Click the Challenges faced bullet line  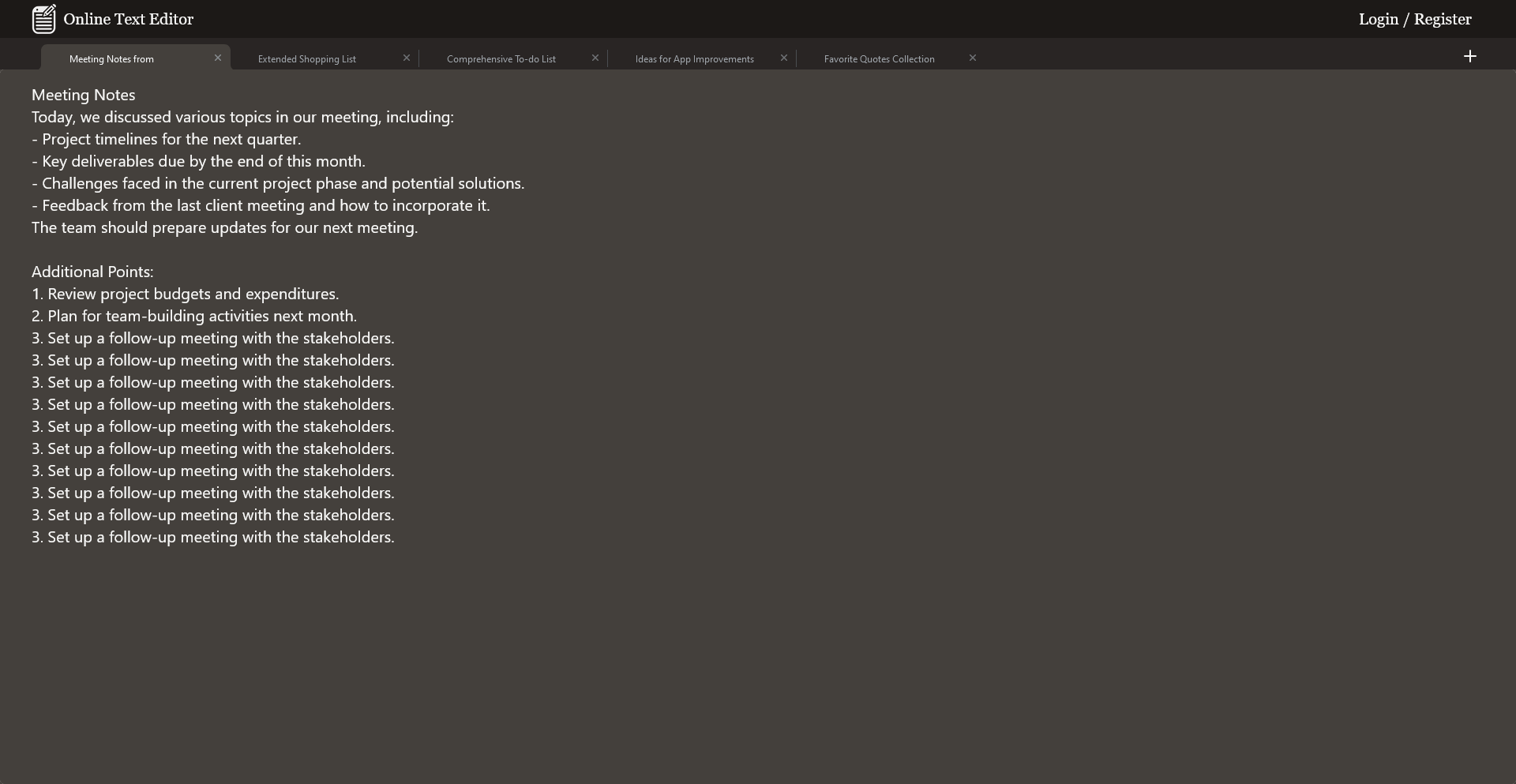pos(278,183)
